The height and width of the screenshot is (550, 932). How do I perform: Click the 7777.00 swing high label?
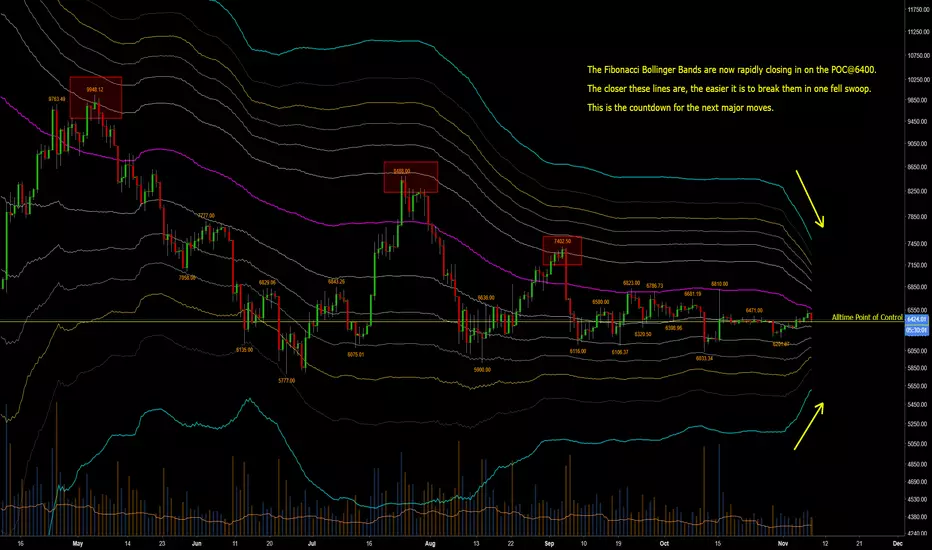206,216
